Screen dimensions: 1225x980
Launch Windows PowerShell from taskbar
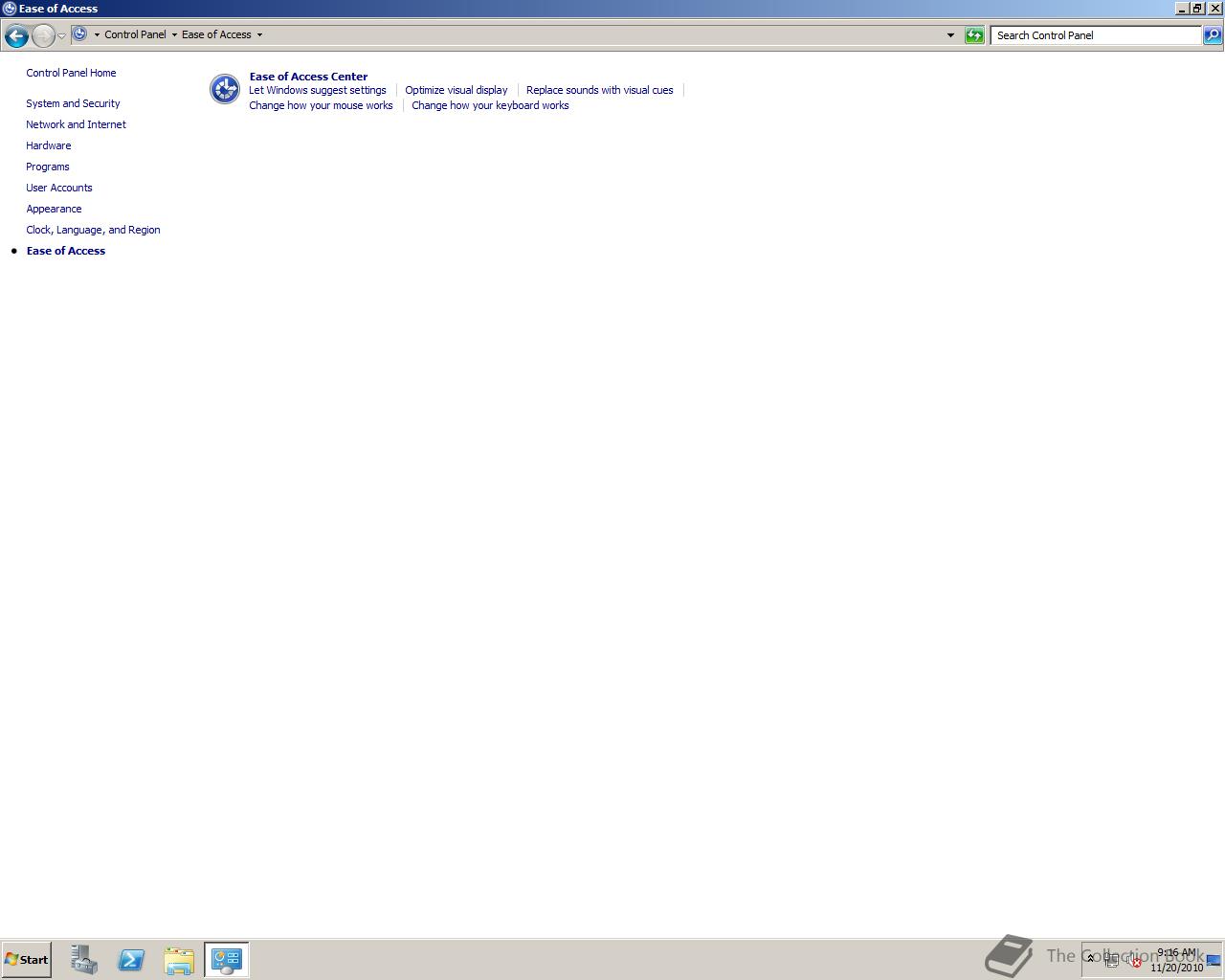click(131, 960)
